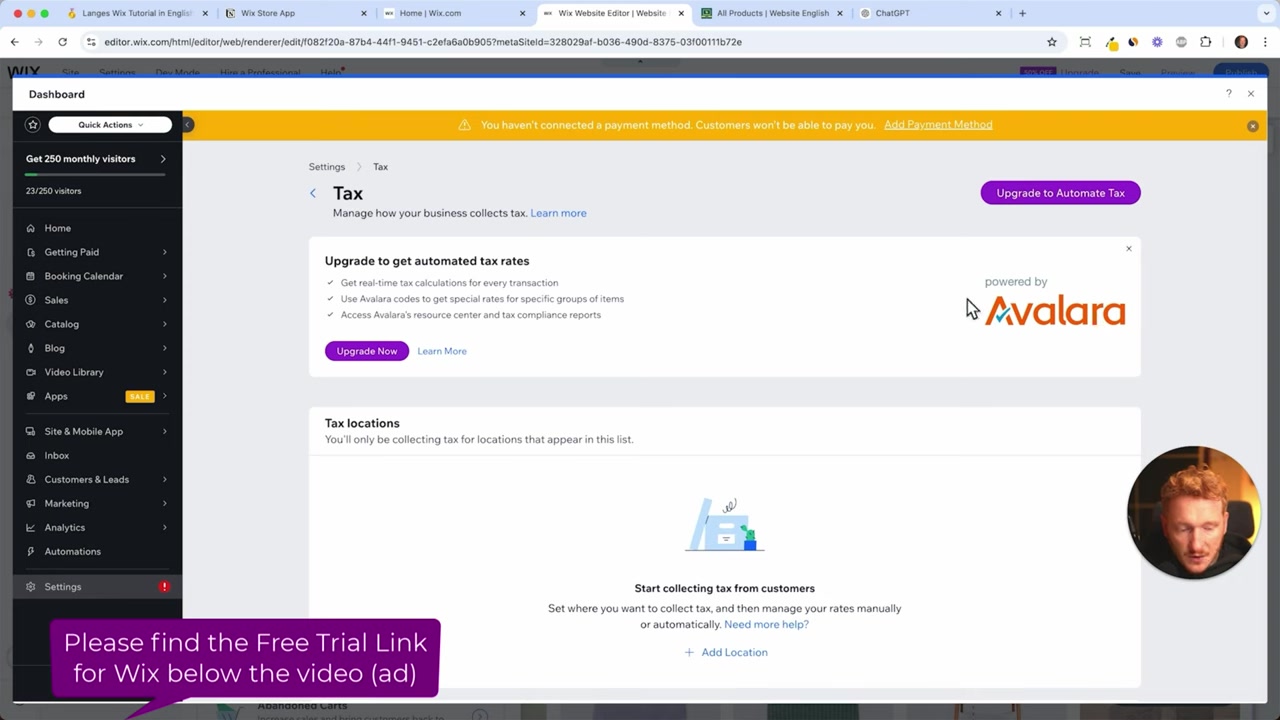The height and width of the screenshot is (720, 1280).
Task: Click the Site & Mobile App icon
Action: click(x=30, y=431)
